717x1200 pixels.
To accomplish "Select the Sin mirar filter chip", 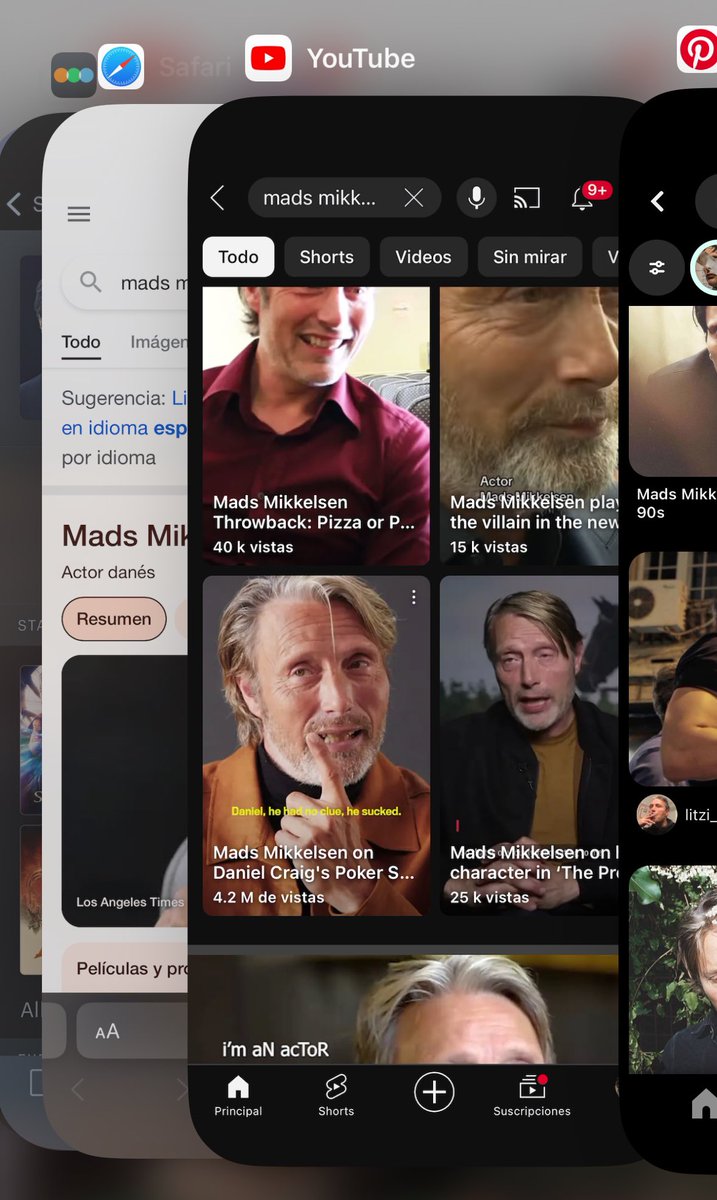I will 530,257.
